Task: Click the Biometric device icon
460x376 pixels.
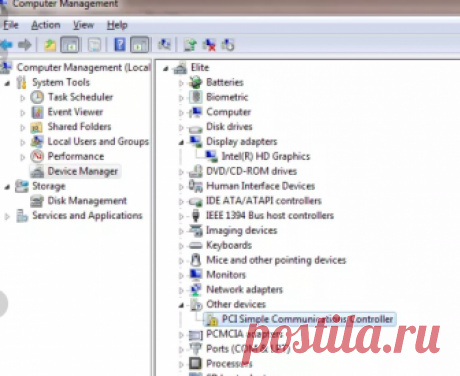Action: [x=196, y=97]
